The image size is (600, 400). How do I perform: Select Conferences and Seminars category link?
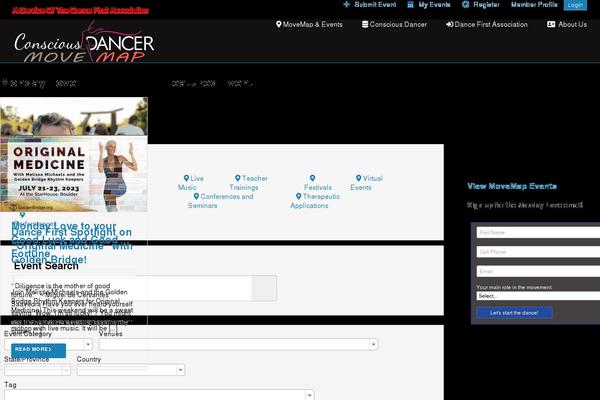click(x=220, y=201)
